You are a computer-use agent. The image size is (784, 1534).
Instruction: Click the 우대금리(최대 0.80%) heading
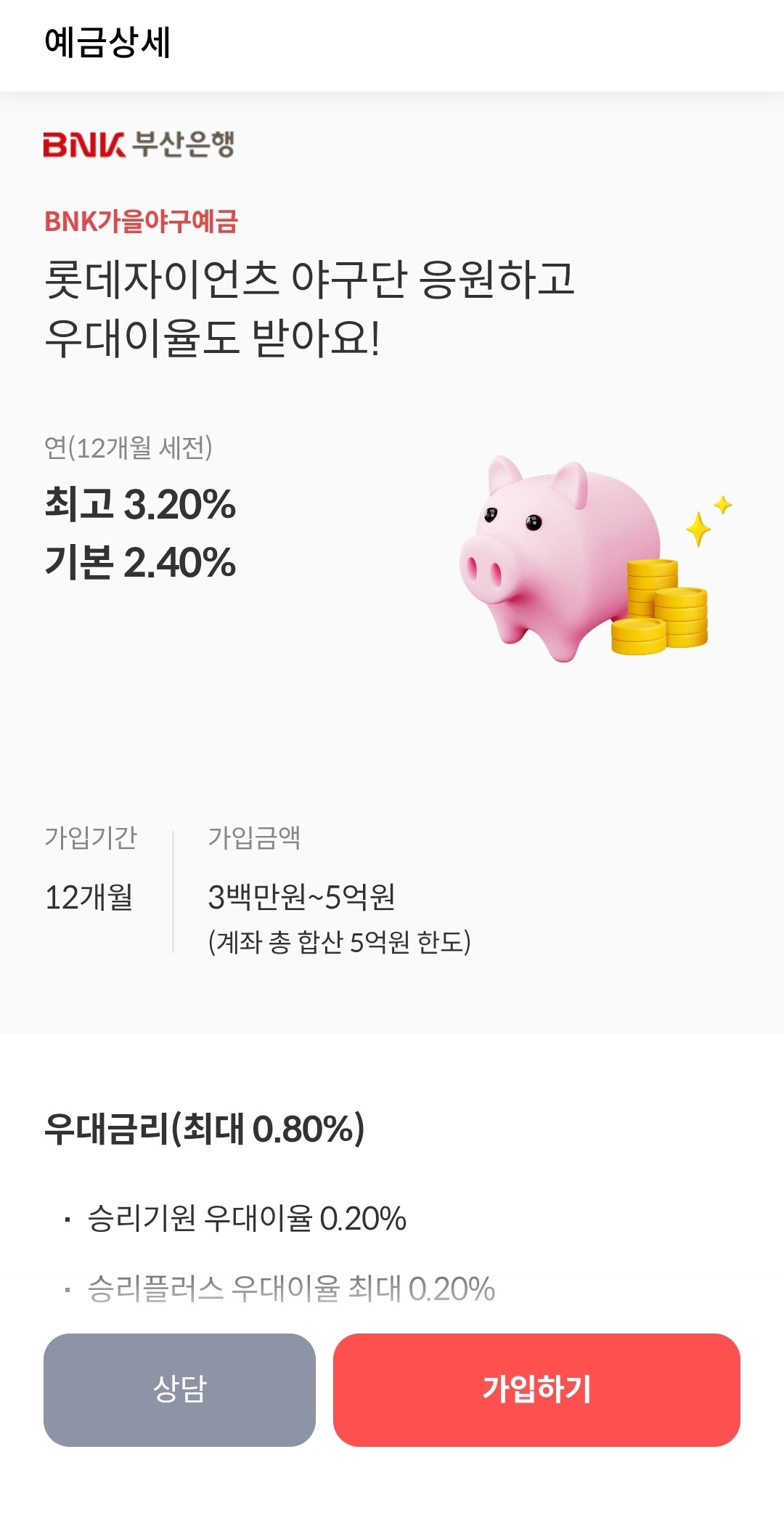tap(205, 1129)
